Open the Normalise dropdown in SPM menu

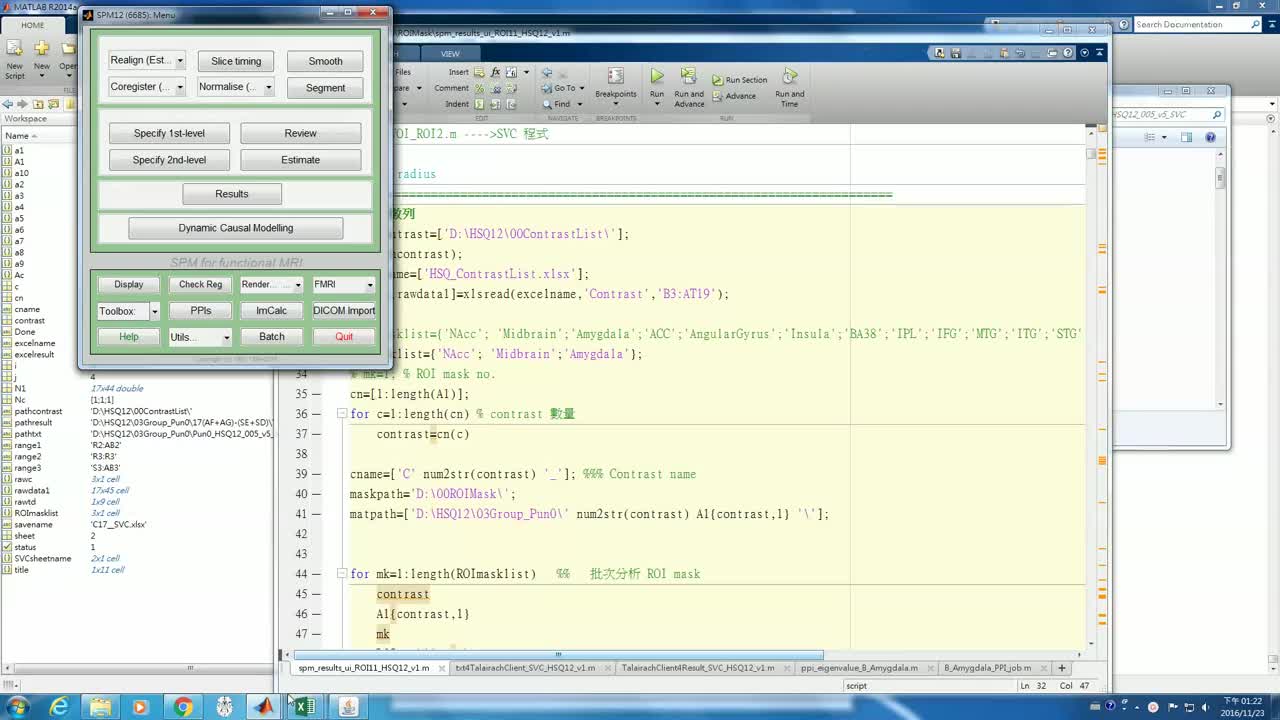click(x=235, y=87)
